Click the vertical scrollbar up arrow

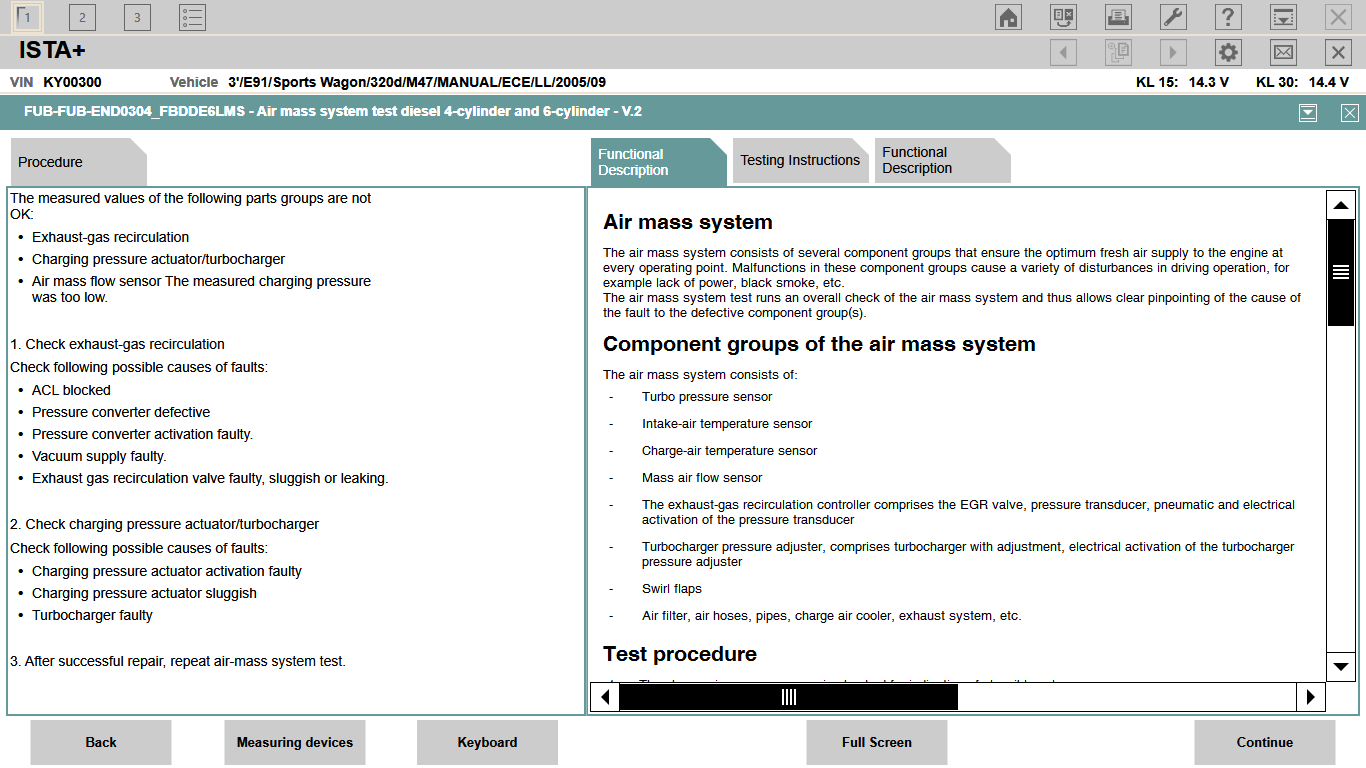[x=1340, y=205]
